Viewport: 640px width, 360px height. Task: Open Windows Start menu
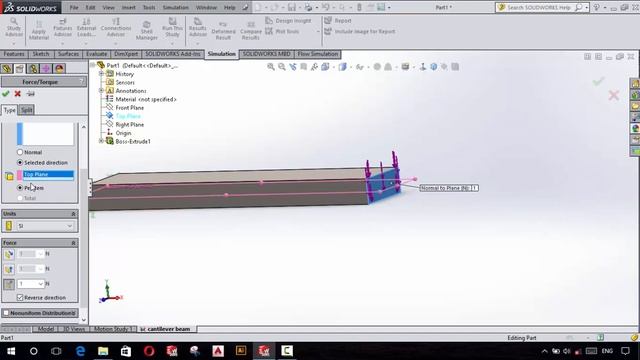click(11, 351)
